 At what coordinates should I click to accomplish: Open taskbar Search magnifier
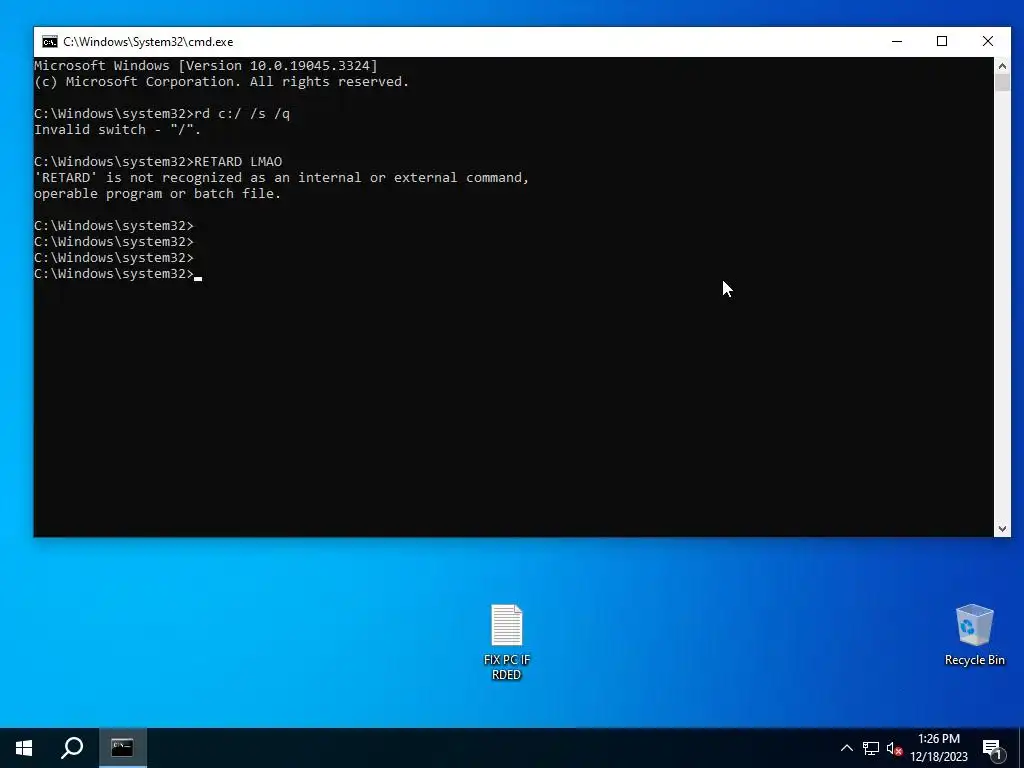[x=72, y=748]
